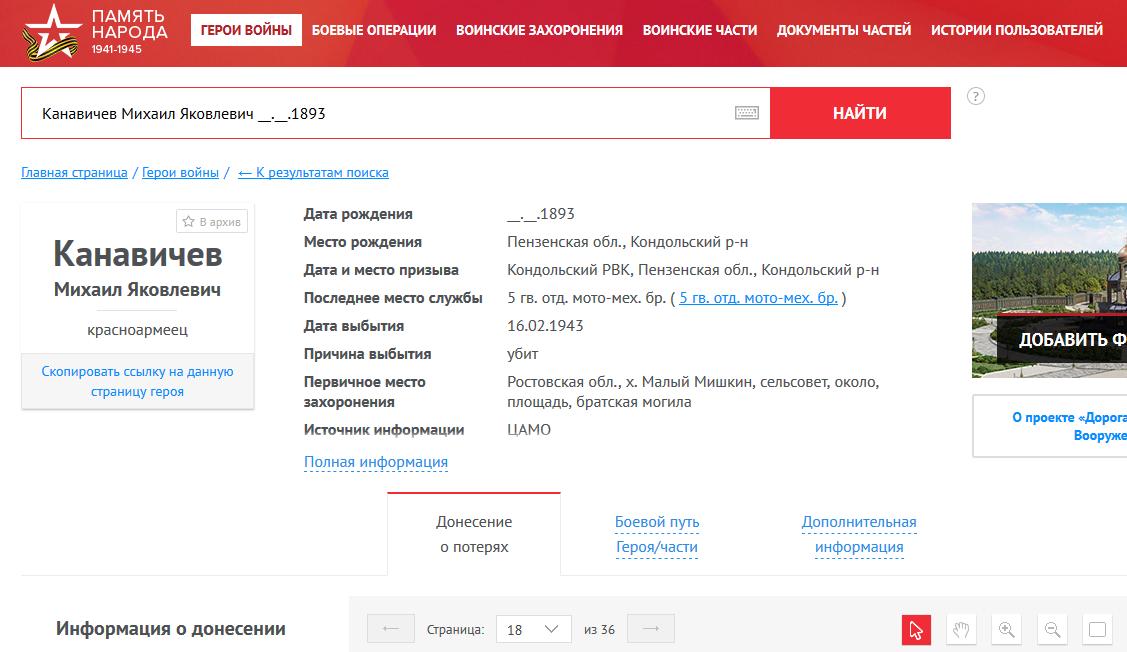
Task: Open the virtual keyboard icon in search box
Action: pyautogui.click(x=747, y=113)
